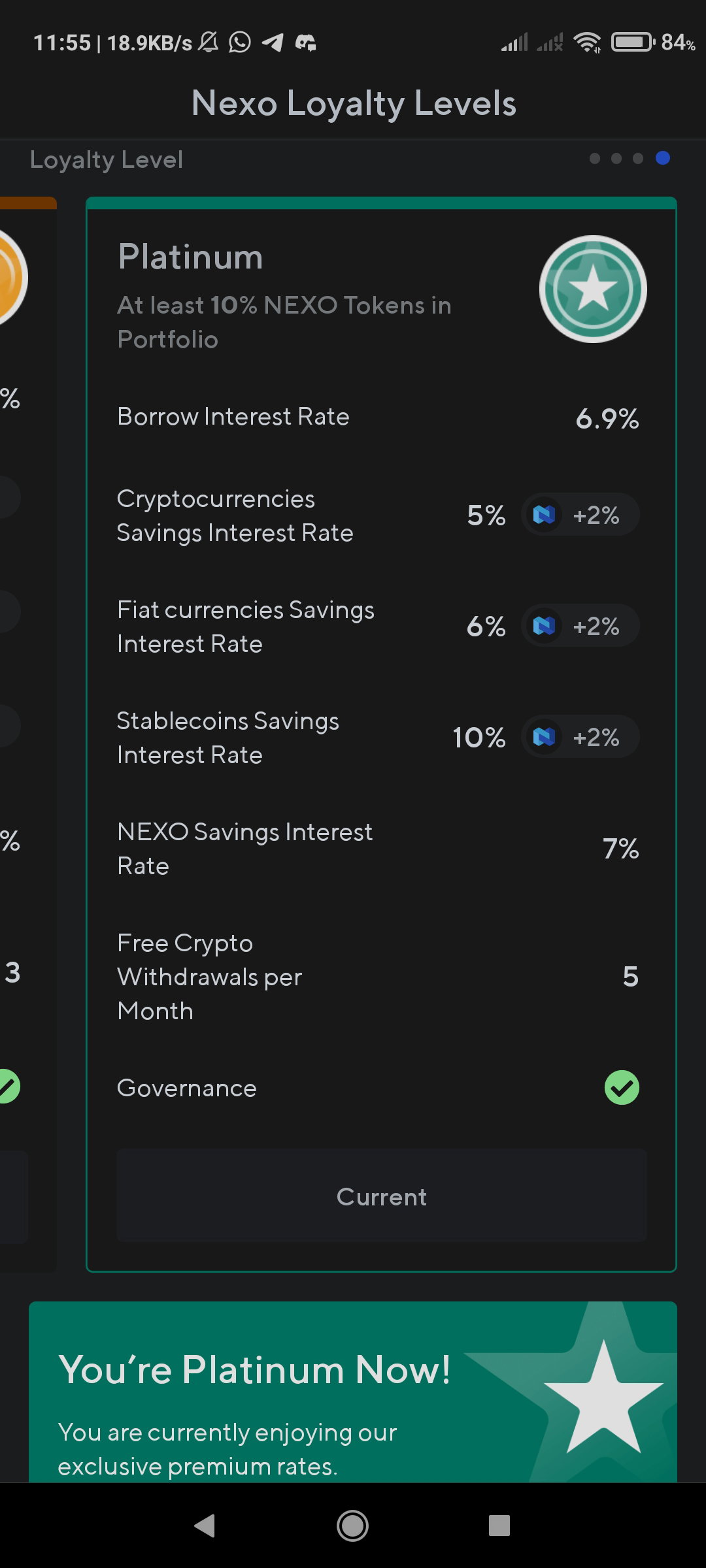Tap the partially visible checkmark on the left card

tap(9, 1086)
